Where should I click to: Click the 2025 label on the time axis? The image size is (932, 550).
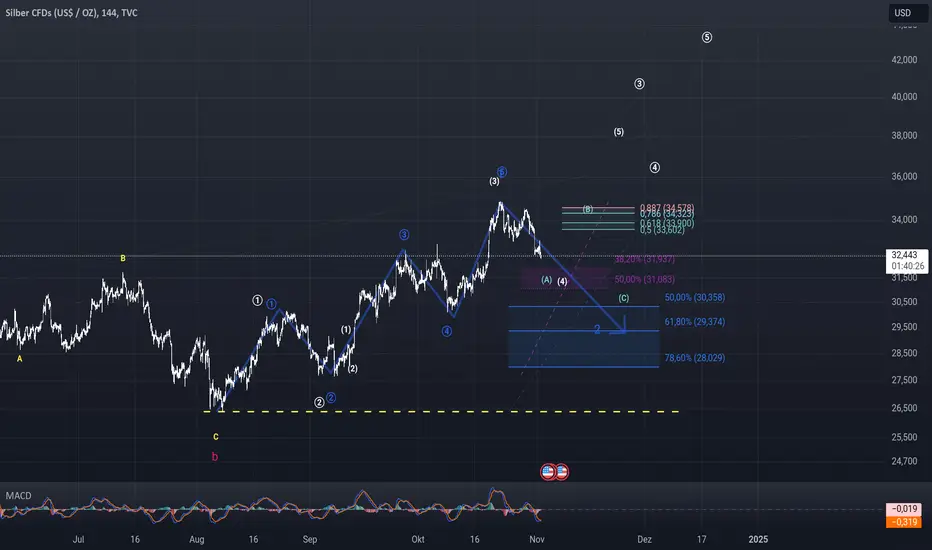coord(758,539)
